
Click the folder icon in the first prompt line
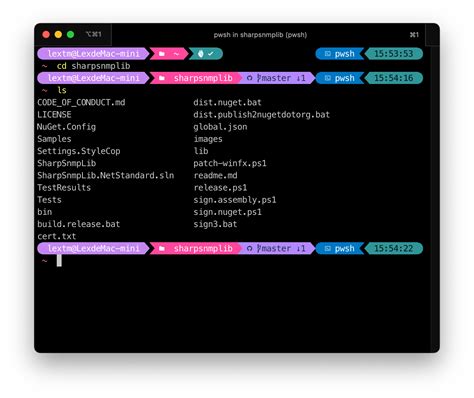(162, 54)
